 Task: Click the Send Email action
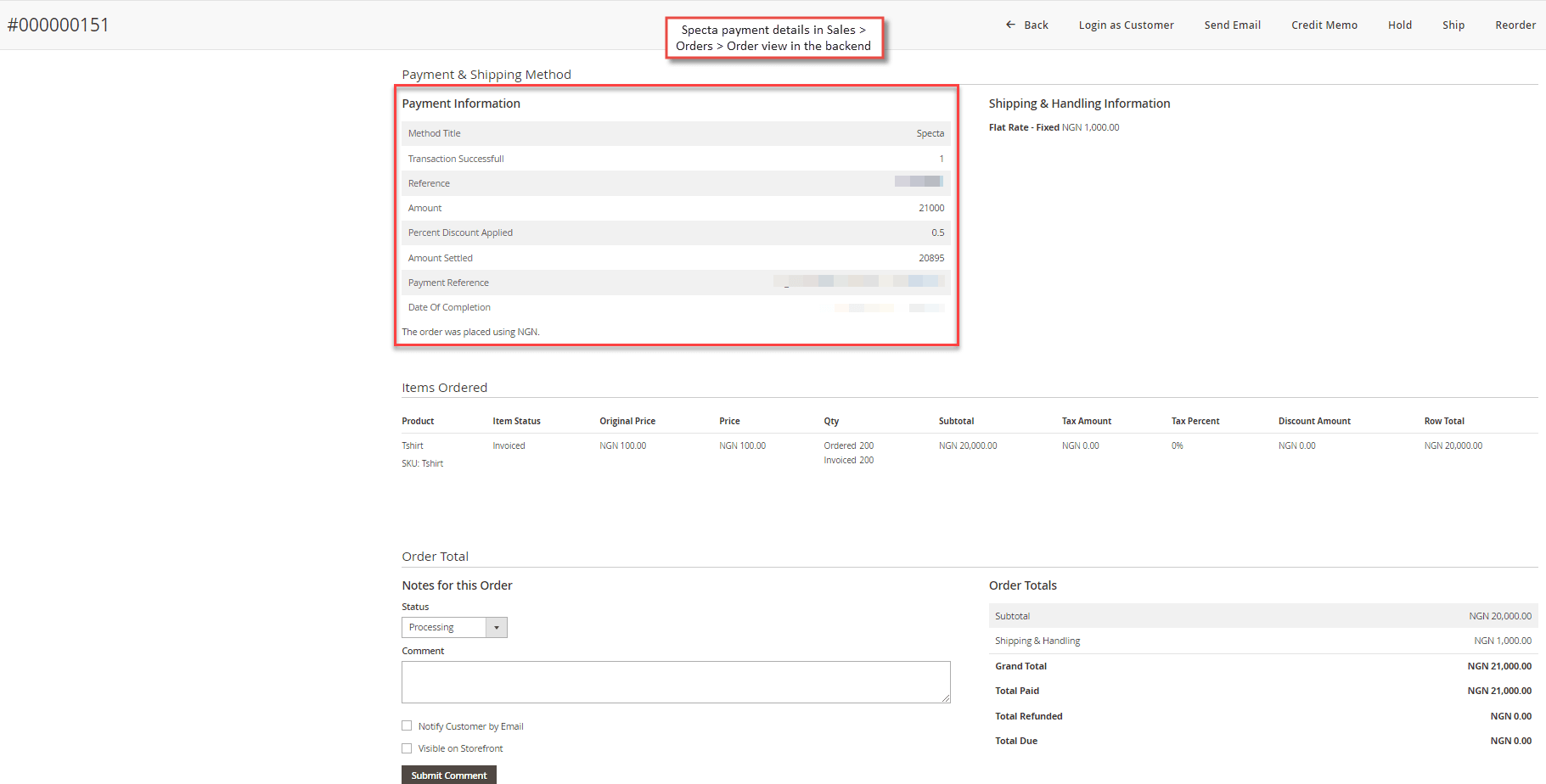click(1232, 25)
